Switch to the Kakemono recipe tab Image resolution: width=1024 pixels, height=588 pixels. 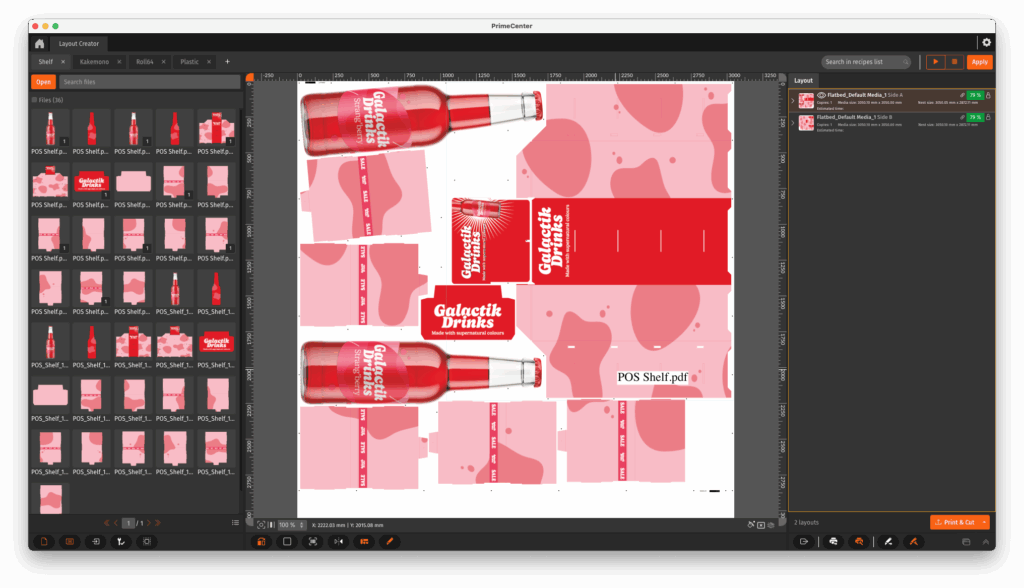94,62
